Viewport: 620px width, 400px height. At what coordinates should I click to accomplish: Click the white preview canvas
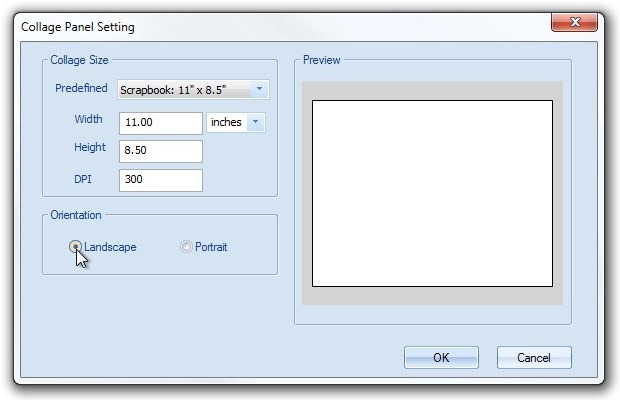432,193
